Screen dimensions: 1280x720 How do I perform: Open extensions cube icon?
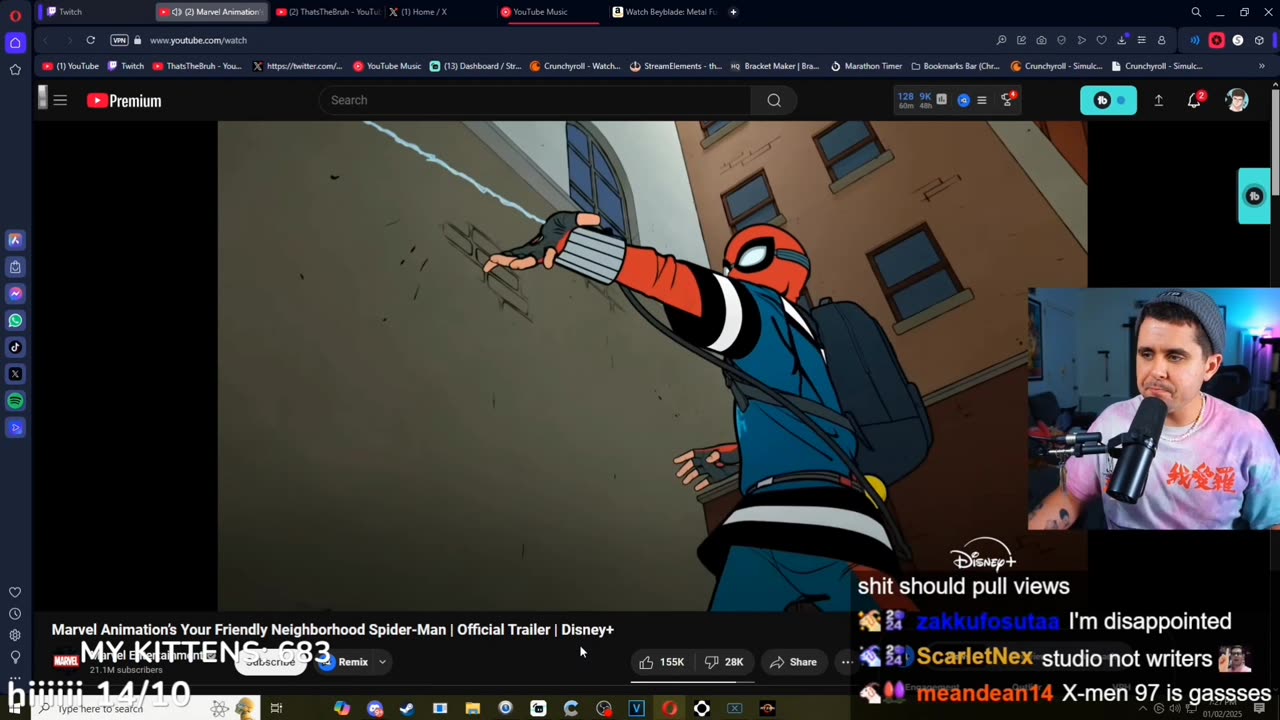tap(1259, 40)
